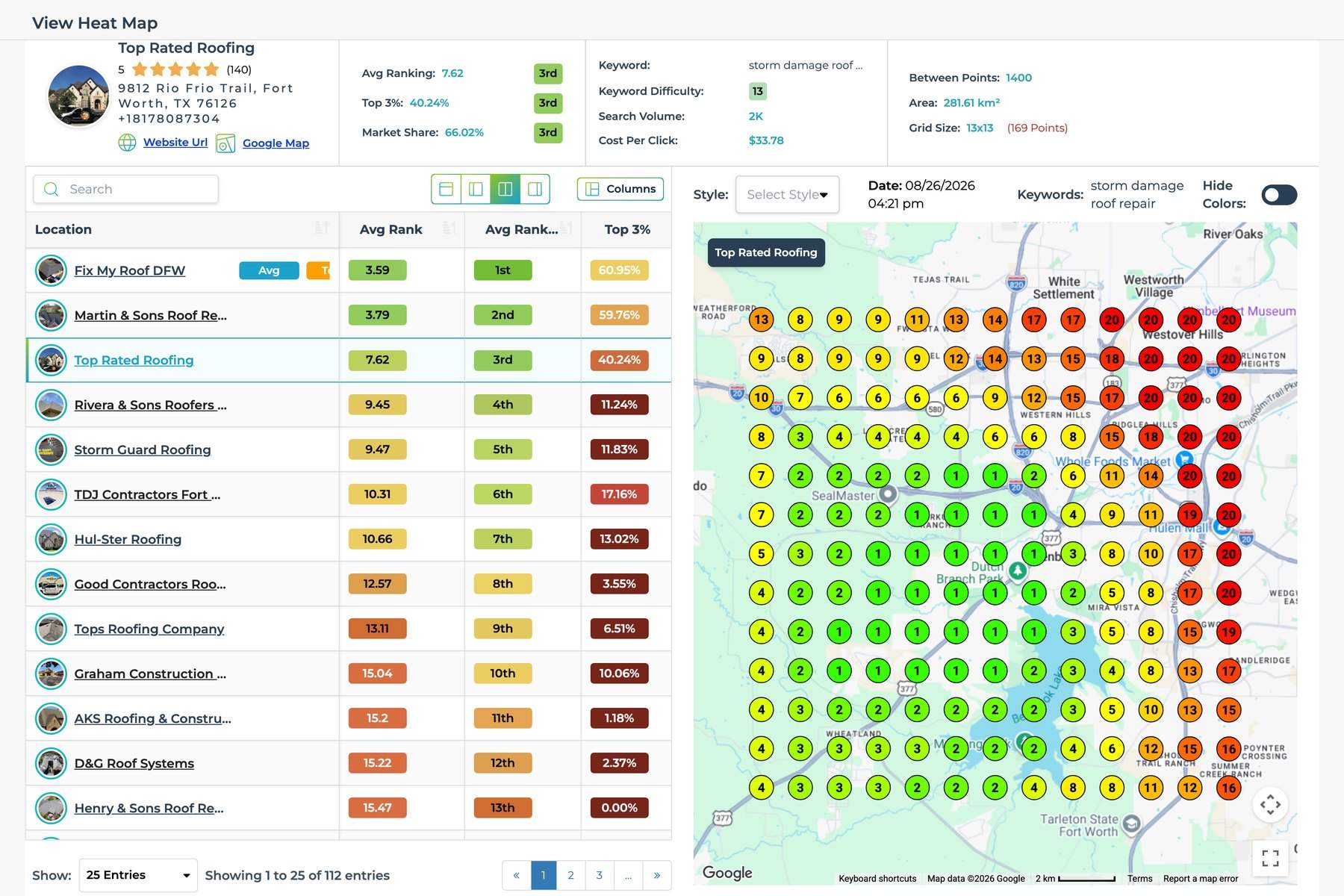Click the Top Rated Roofing map label

pyautogui.click(x=766, y=252)
